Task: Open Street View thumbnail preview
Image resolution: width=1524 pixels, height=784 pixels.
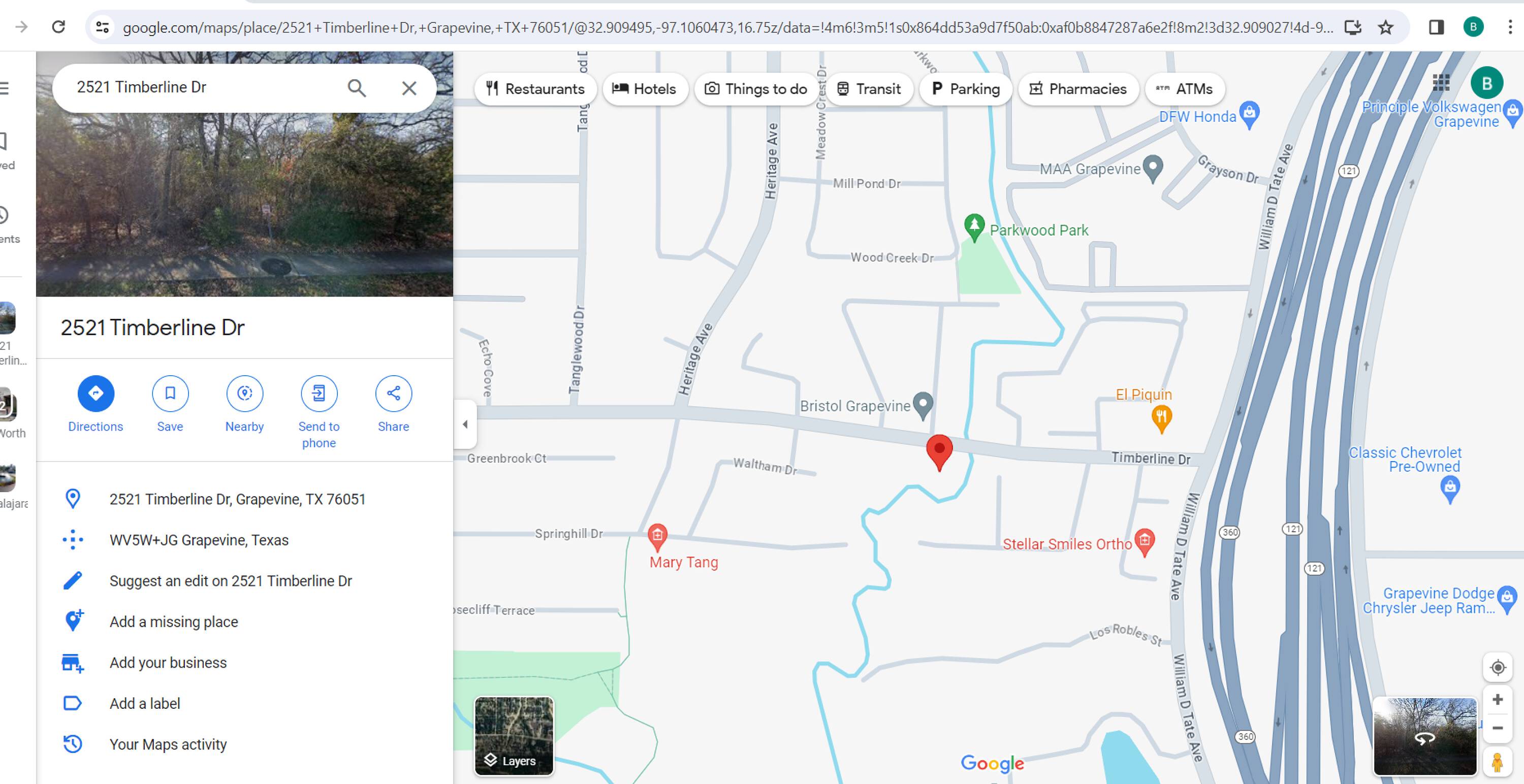Action: pos(1424,736)
